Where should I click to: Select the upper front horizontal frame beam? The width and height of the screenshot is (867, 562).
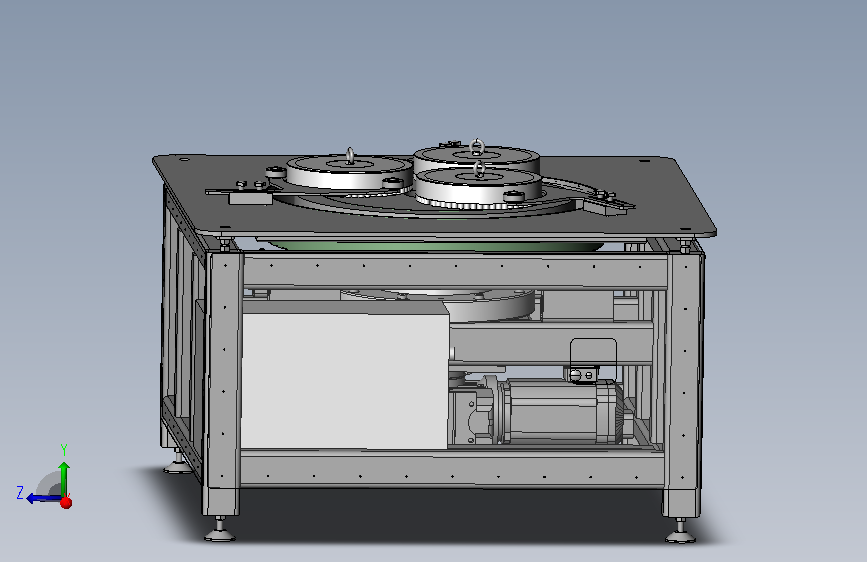(455, 271)
